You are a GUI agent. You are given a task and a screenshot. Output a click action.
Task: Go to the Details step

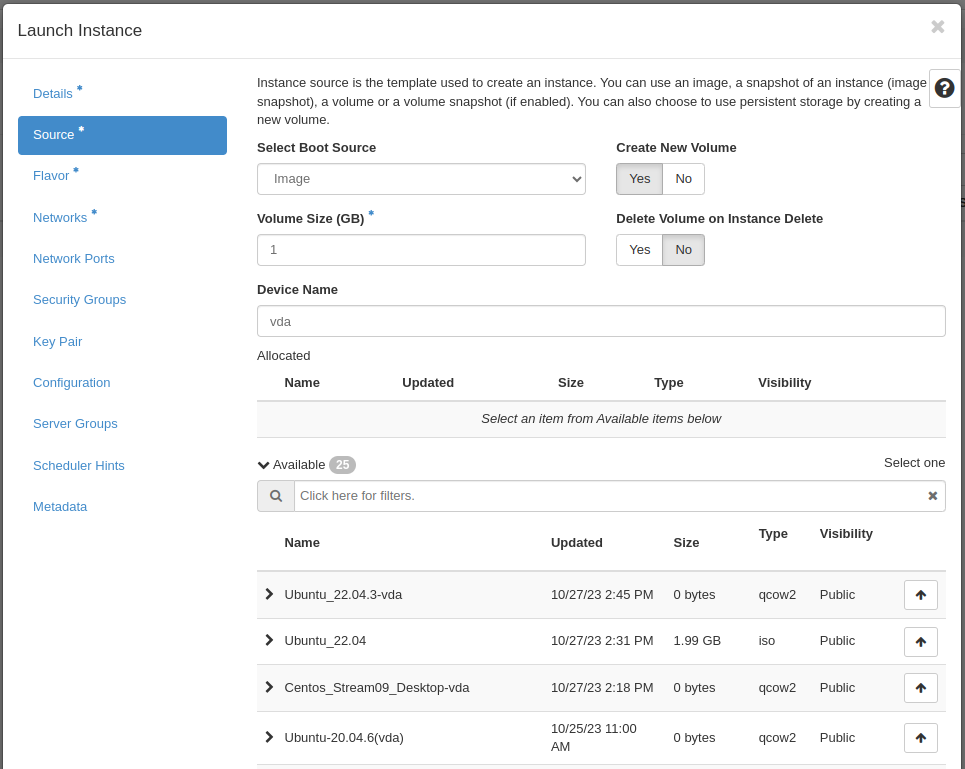tap(53, 94)
